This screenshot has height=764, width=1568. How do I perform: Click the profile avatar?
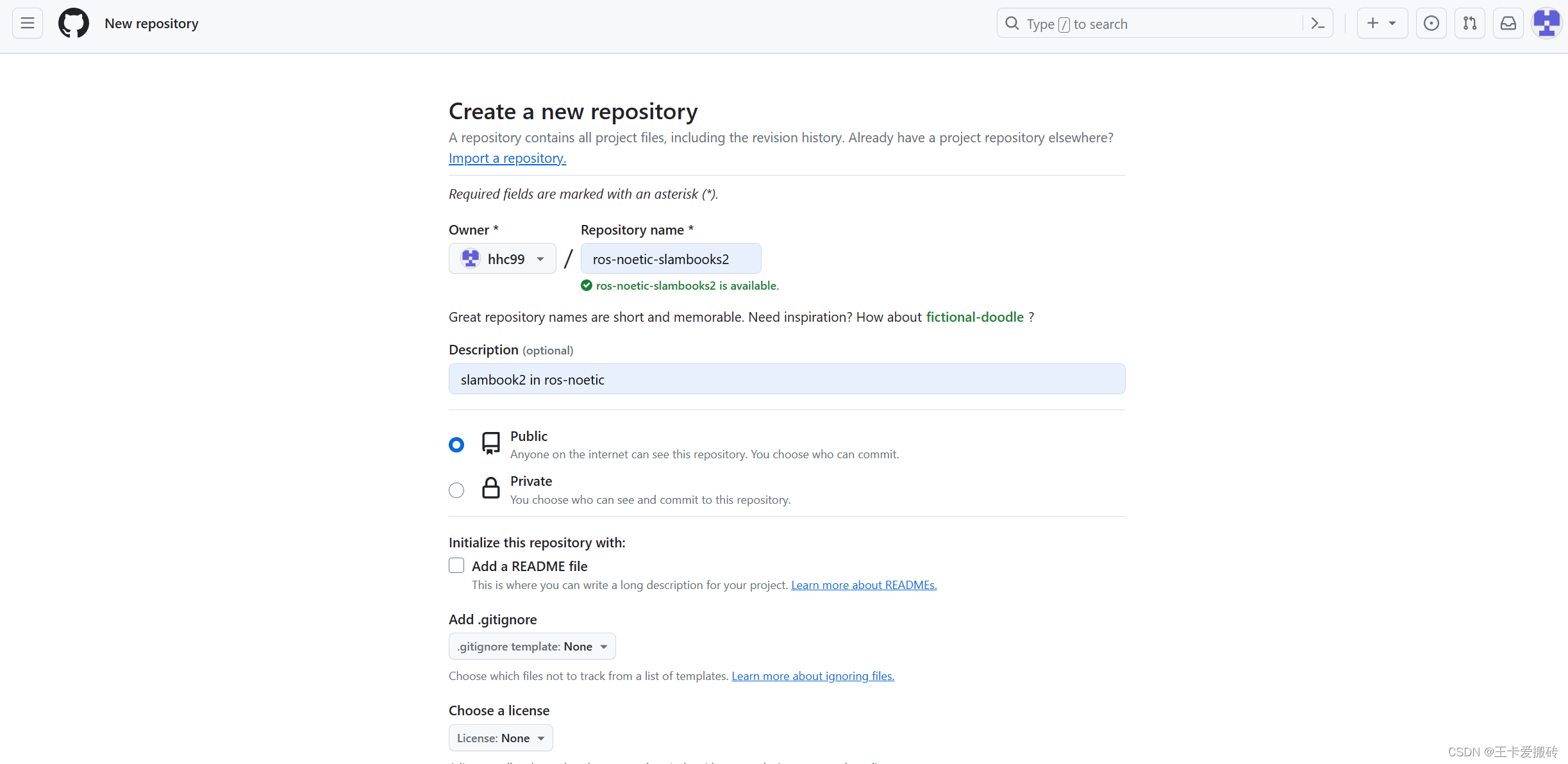point(1546,22)
